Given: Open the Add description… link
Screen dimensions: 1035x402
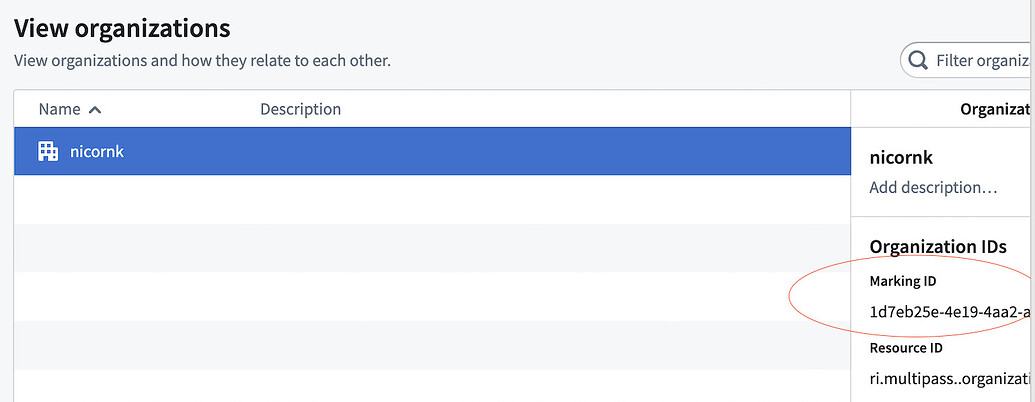Looking at the screenshot, I should (x=933, y=187).
